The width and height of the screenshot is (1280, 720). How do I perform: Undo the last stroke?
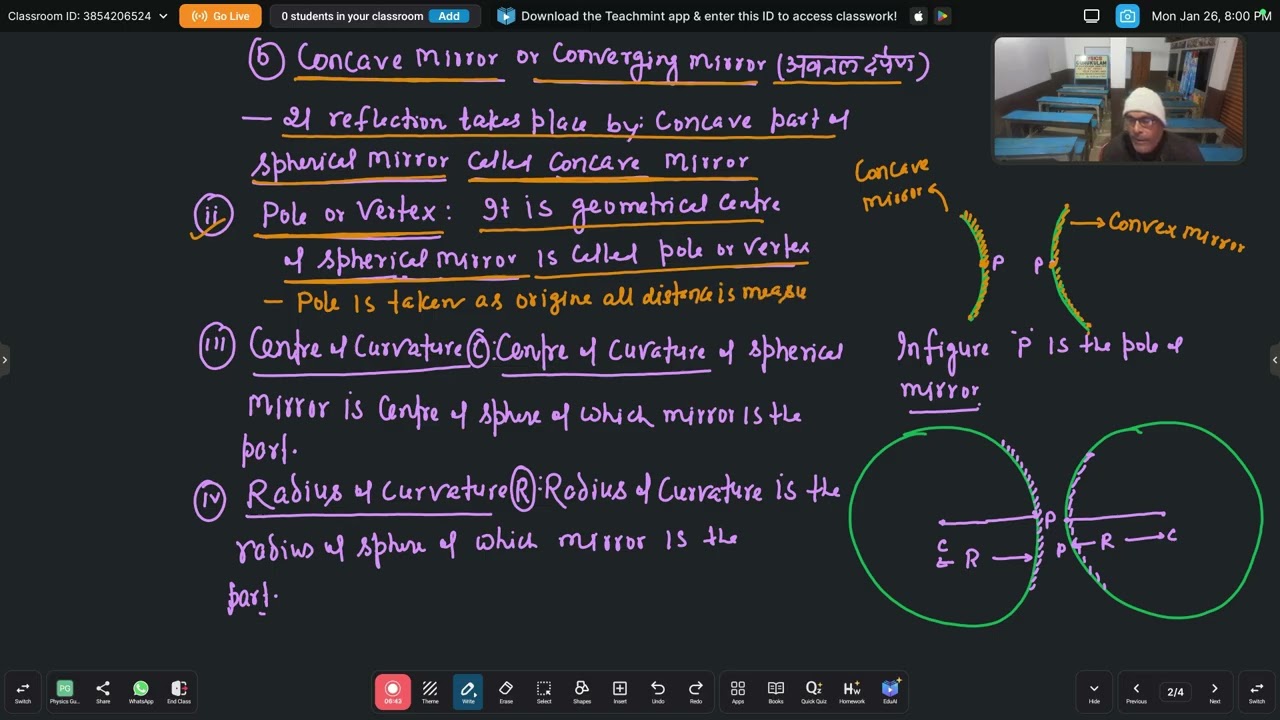coord(658,692)
